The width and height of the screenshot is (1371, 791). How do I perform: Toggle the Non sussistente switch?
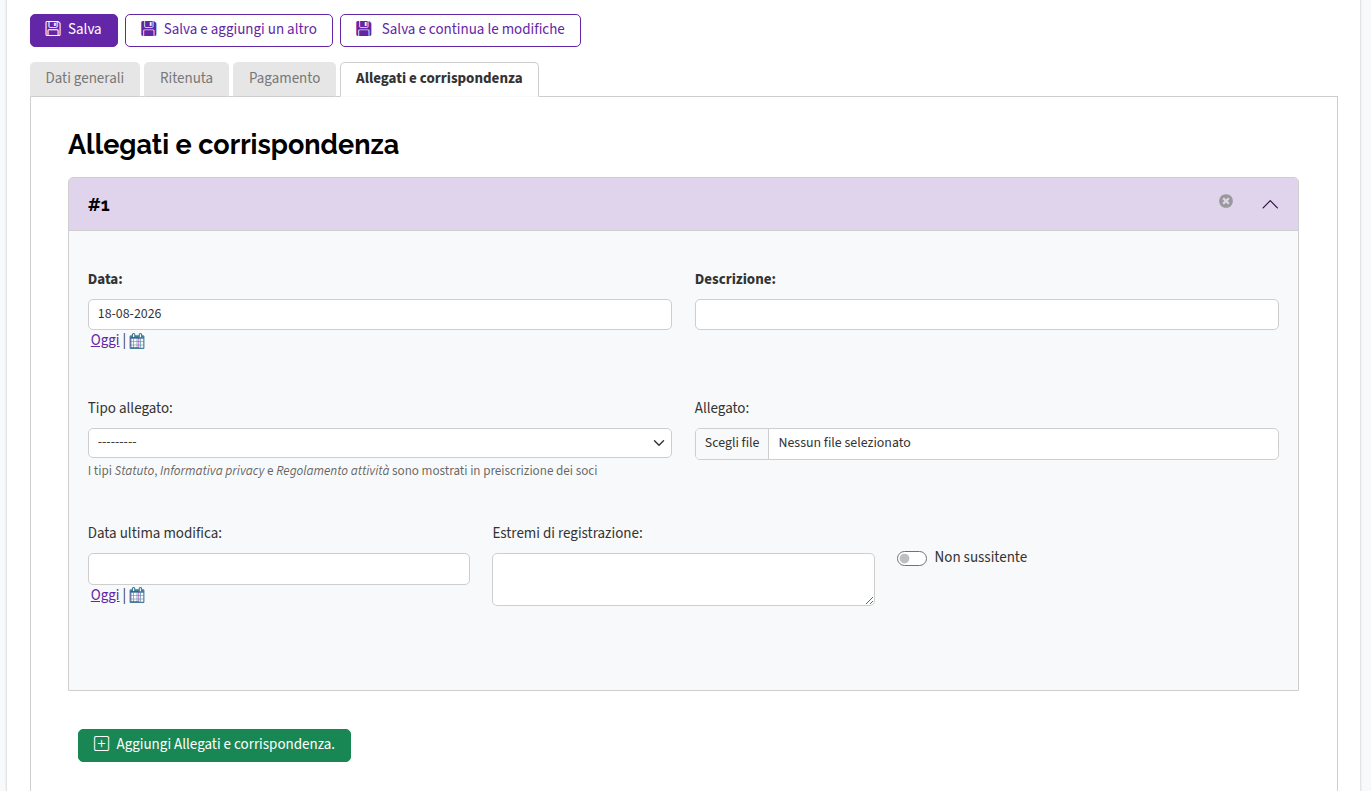click(912, 558)
